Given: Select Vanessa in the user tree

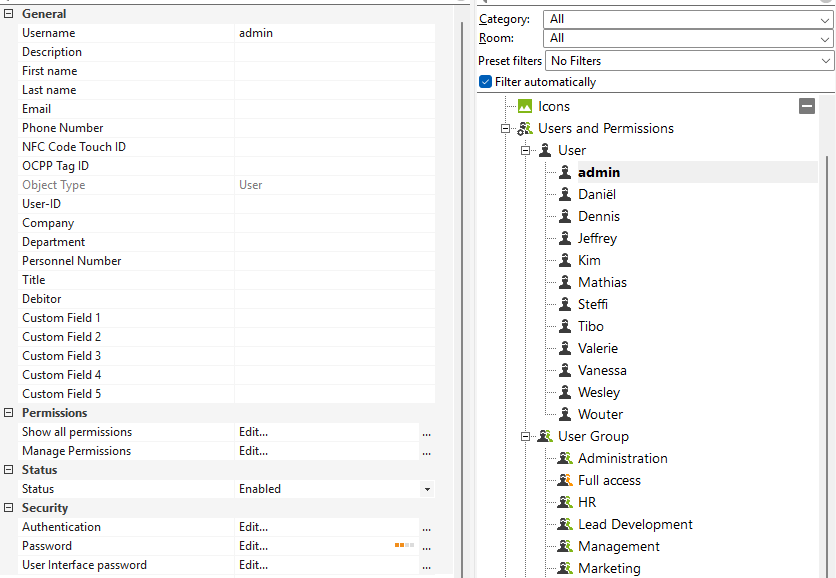Looking at the screenshot, I should point(602,370).
